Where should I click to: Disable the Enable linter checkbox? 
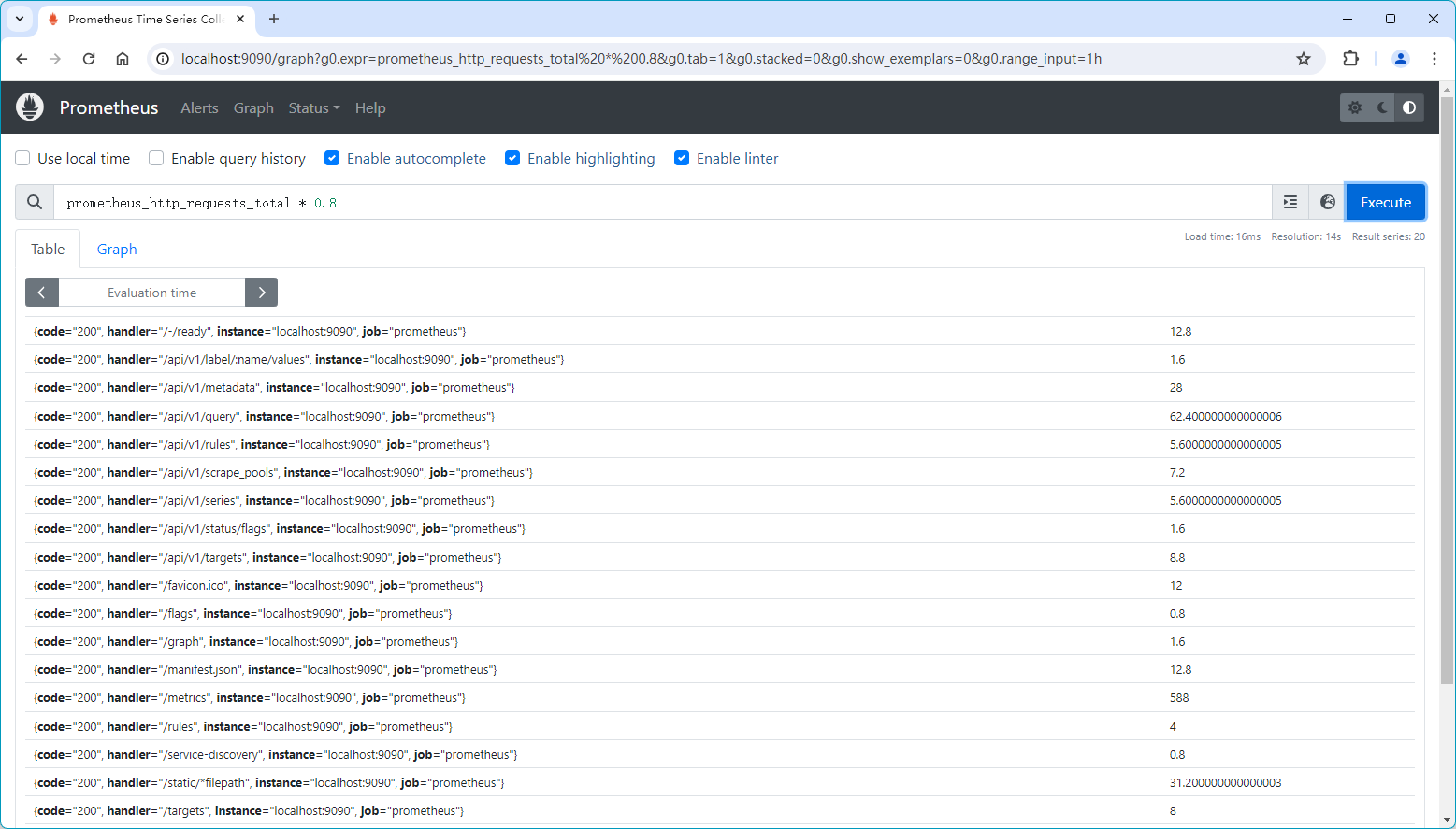click(682, 158)
